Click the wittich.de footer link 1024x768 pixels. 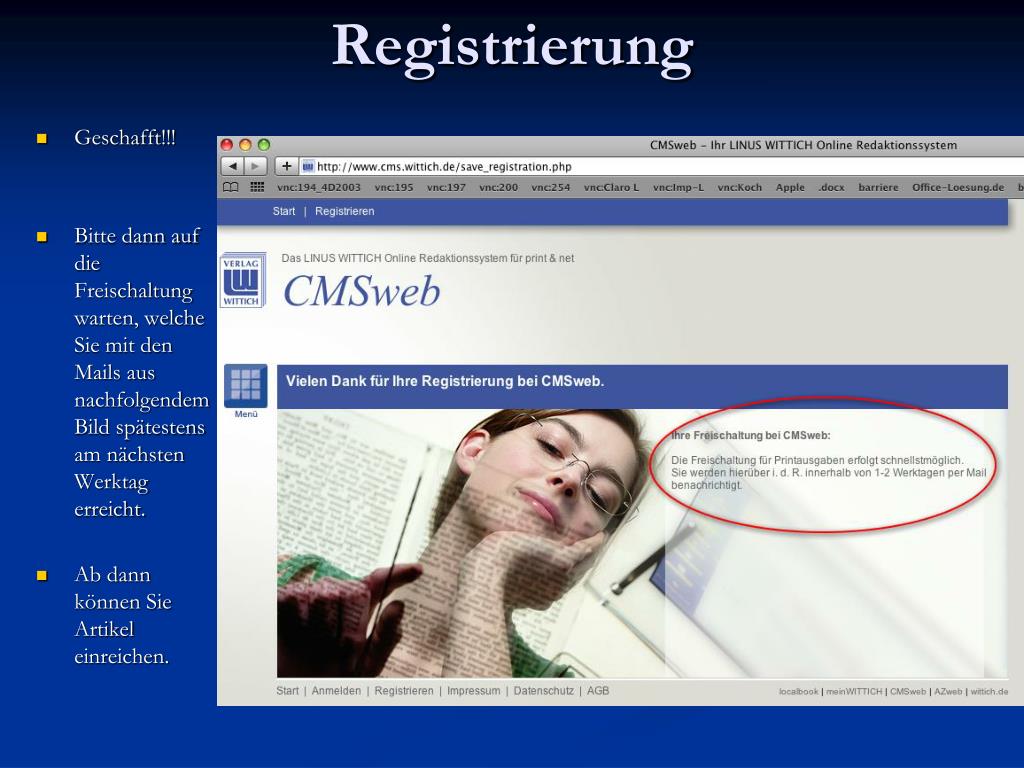pyautogui.click(x=989, y=692)
